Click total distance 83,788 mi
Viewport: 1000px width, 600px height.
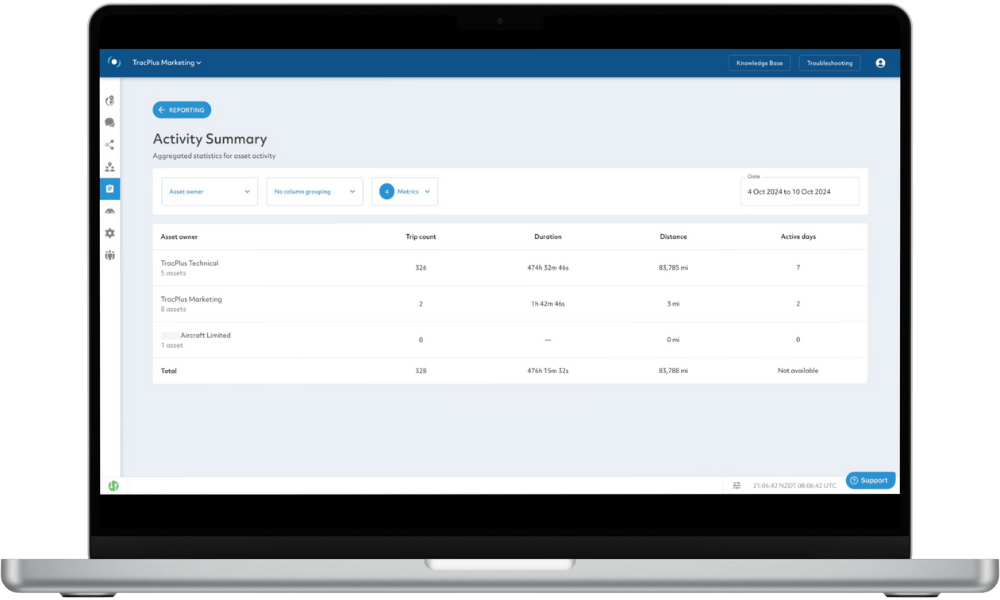[x=673, y=370]
